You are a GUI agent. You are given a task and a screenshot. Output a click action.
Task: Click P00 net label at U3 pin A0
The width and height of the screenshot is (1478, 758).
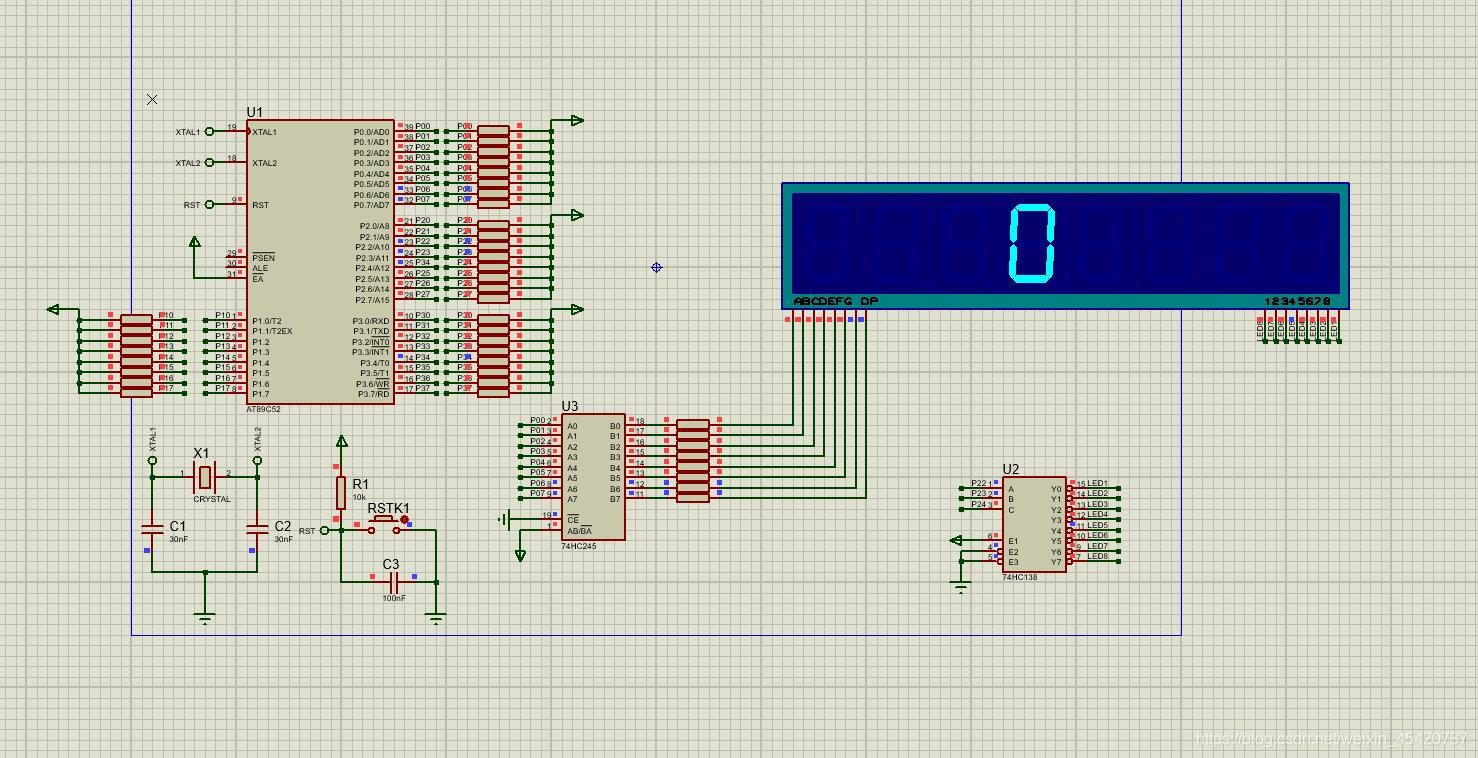[x=538, y=421]
